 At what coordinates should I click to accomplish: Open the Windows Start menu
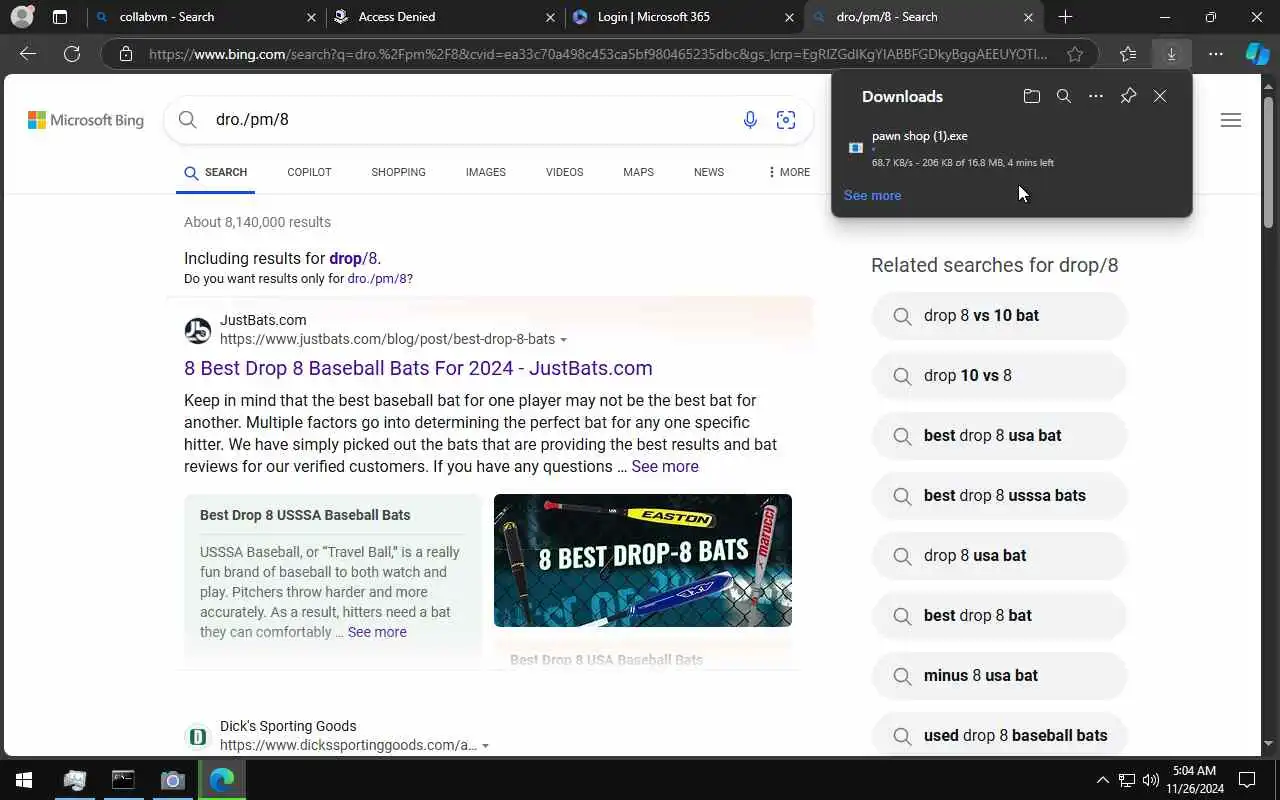coord(24,779)
